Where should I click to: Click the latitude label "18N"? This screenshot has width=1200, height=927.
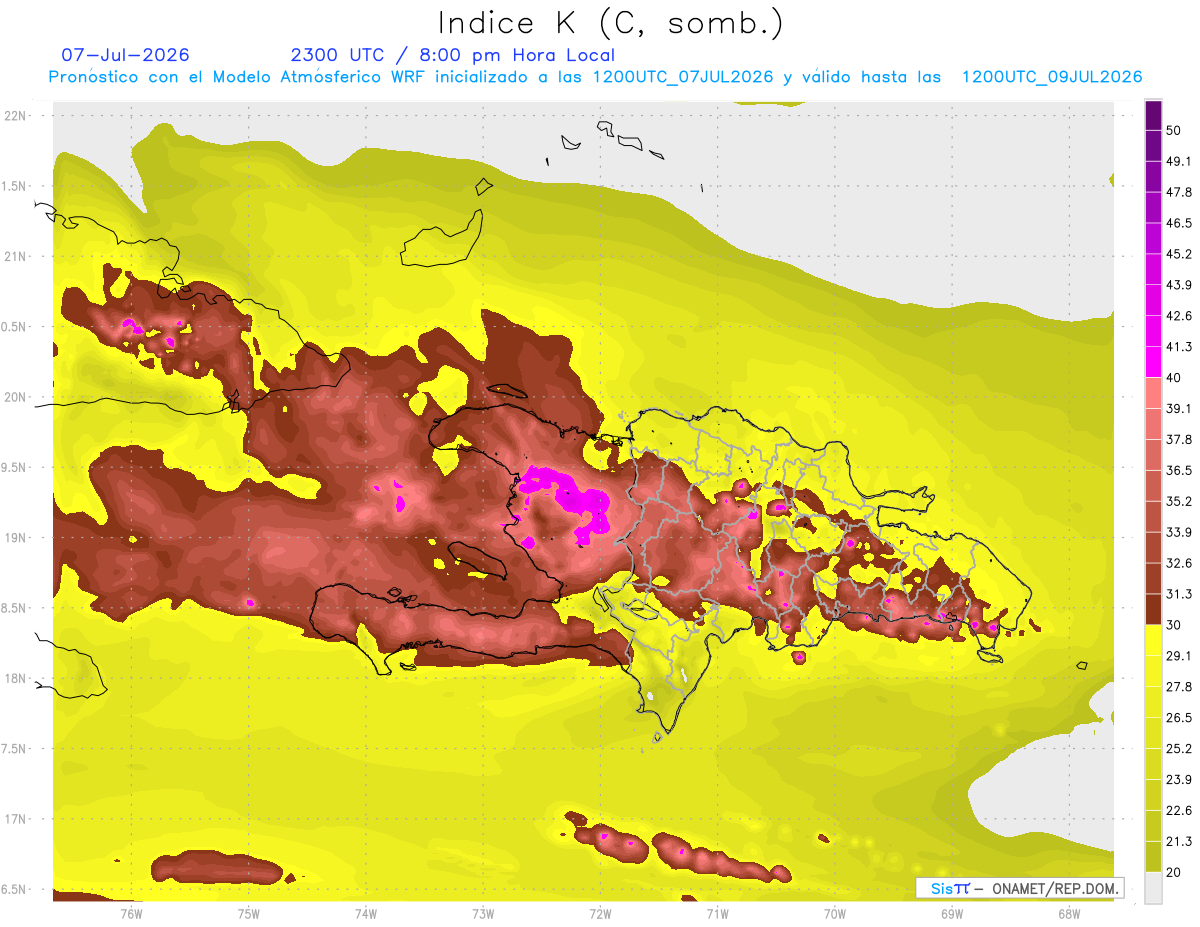[x=15, y=678]
